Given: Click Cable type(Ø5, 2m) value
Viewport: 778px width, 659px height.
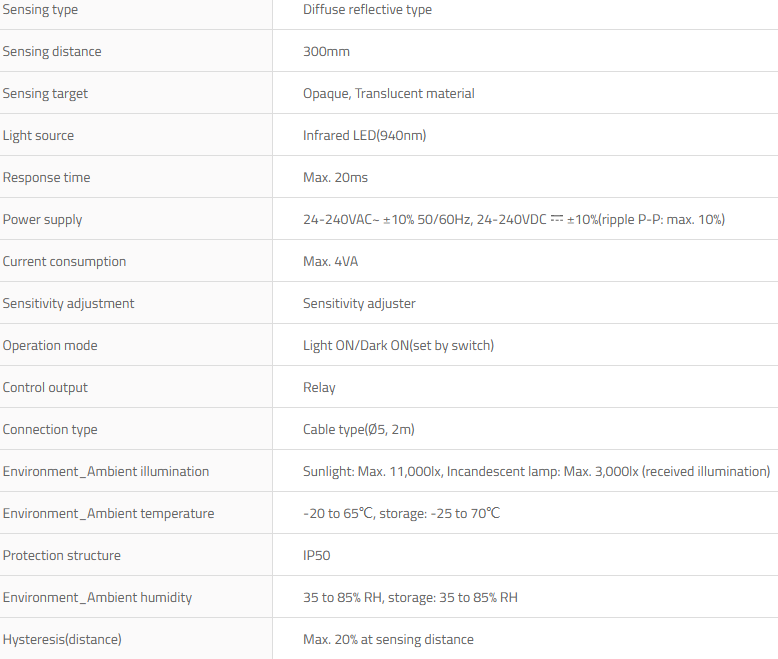Looking at the screenshot, I should (358, 430).
